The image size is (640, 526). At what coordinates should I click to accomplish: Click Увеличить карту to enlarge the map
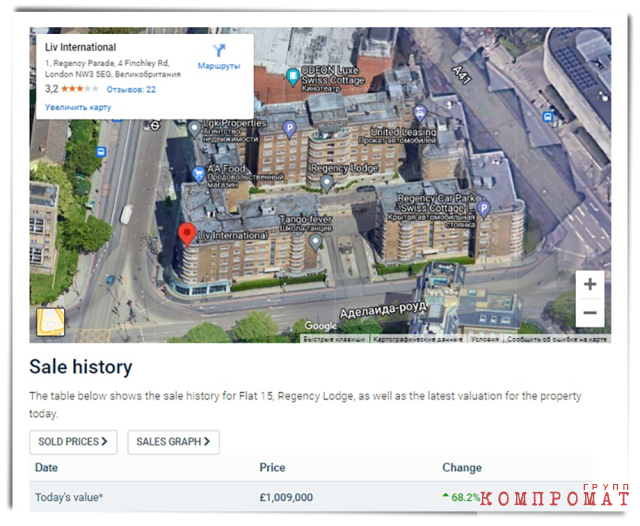[78, 107]
